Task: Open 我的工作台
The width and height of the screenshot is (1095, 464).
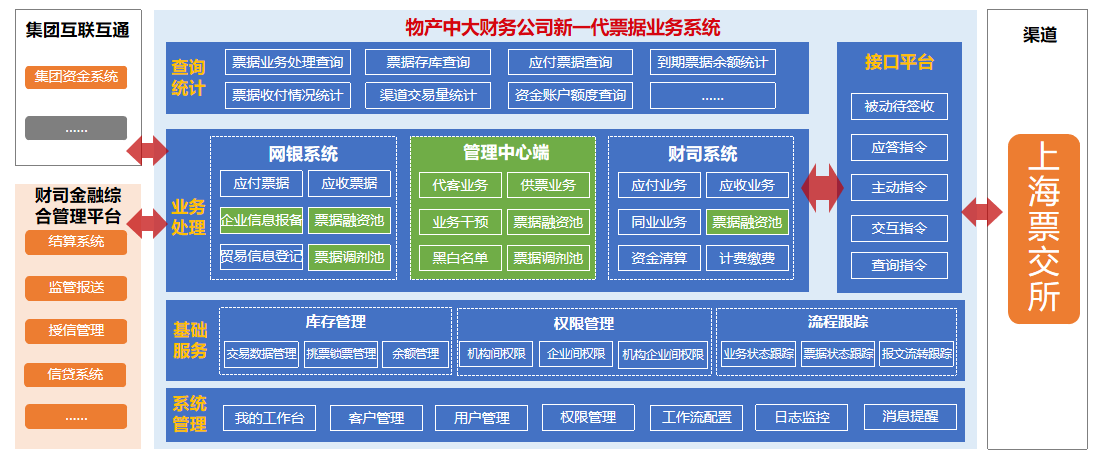Action: pyautogui.click(x=270, y=418)
